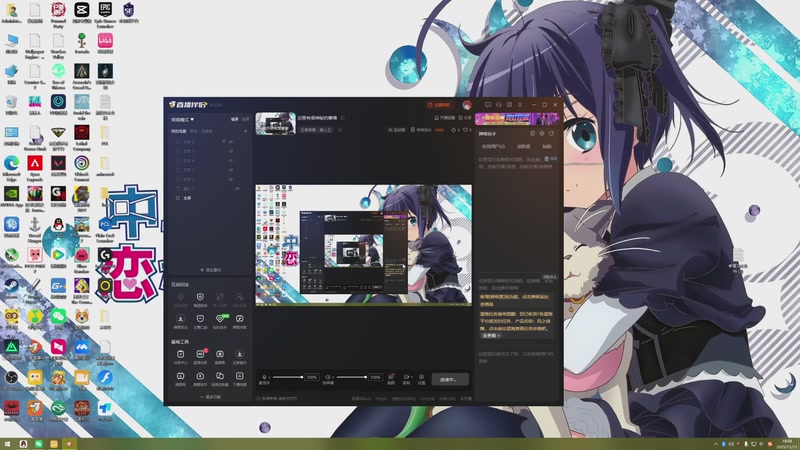The height and width of the screenshot is (450, 800).
Task: Open the microphone device dropdown arrow
Action: [269, 377]
